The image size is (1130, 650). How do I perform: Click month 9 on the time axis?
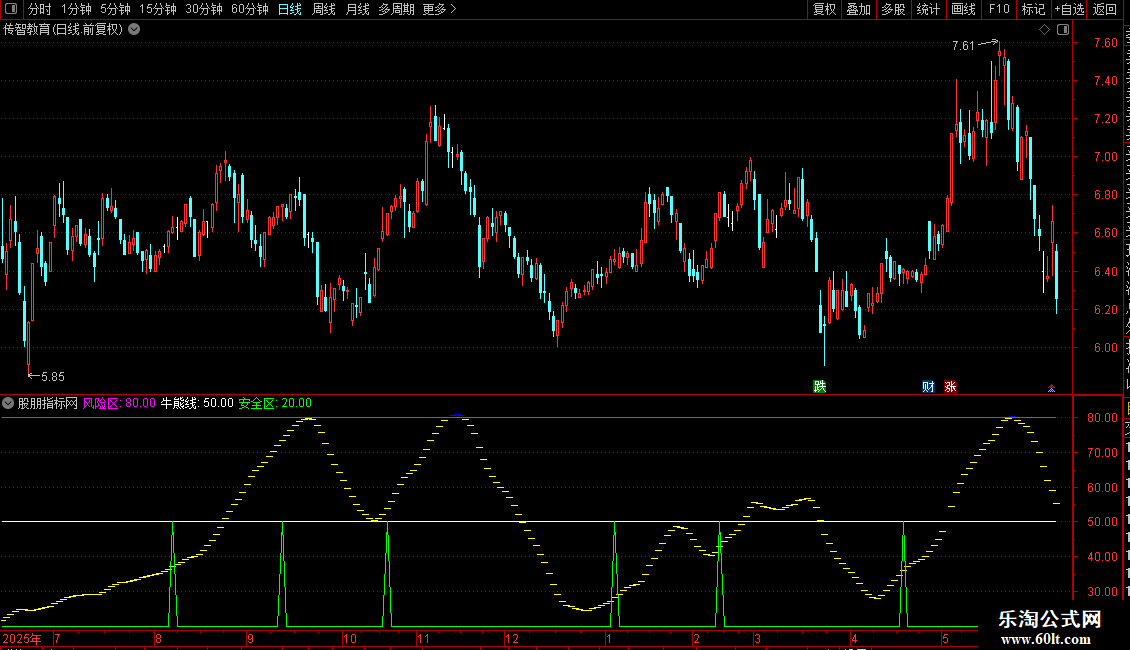tap(250, 638)
